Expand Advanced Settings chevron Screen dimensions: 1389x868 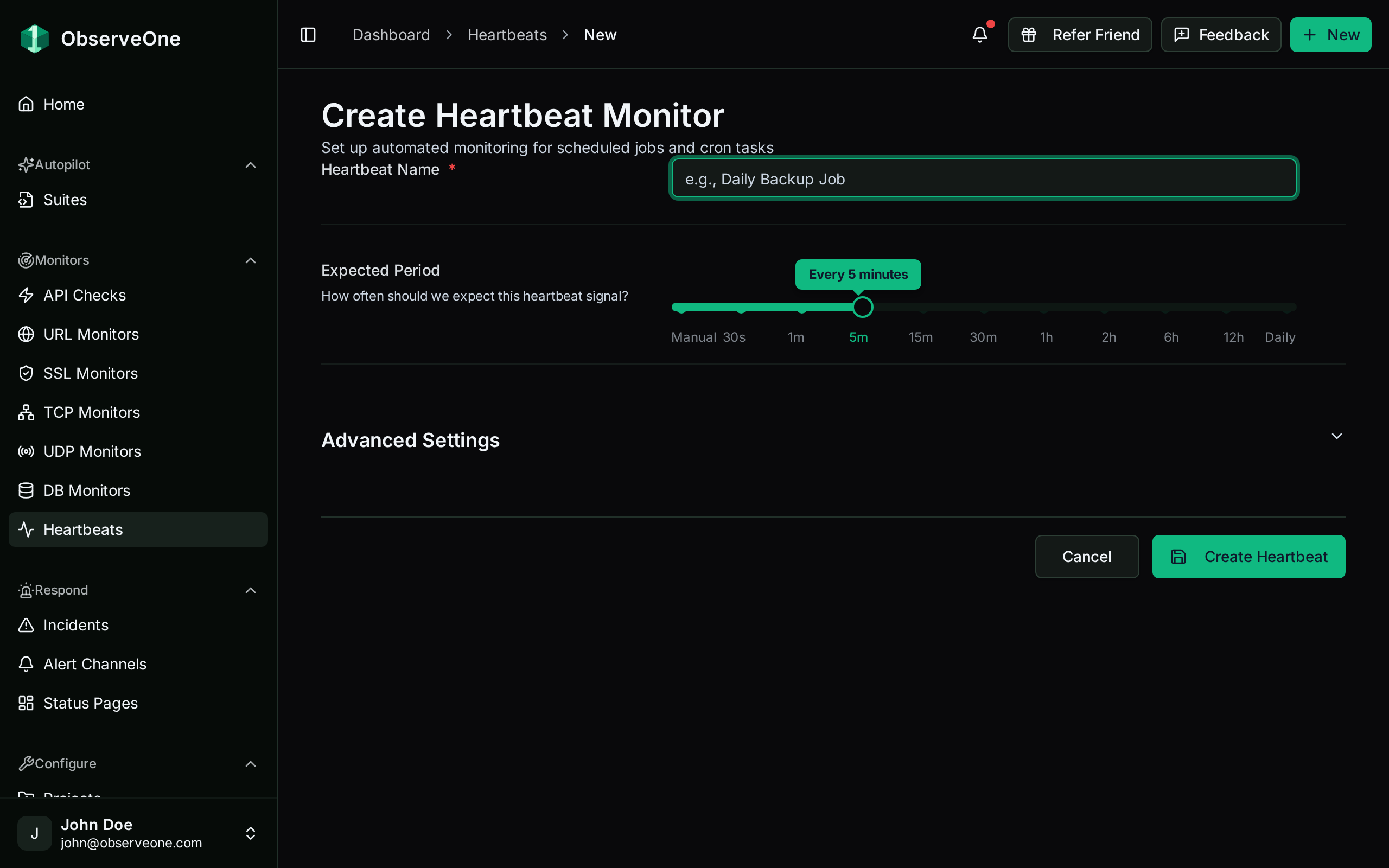(x=1337, y=436)
